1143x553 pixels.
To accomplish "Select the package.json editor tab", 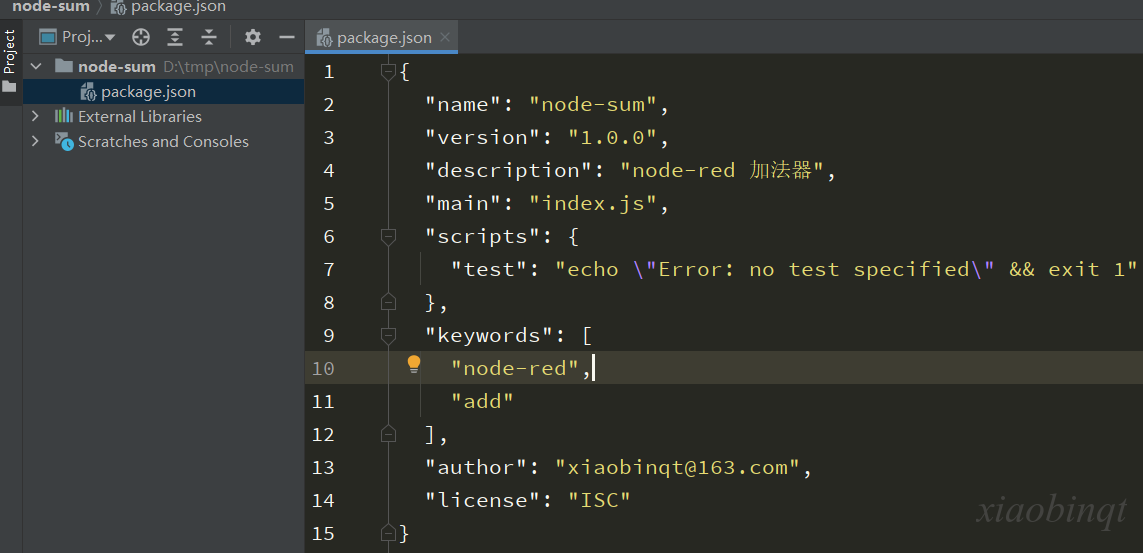I will (x=374, y=38).
